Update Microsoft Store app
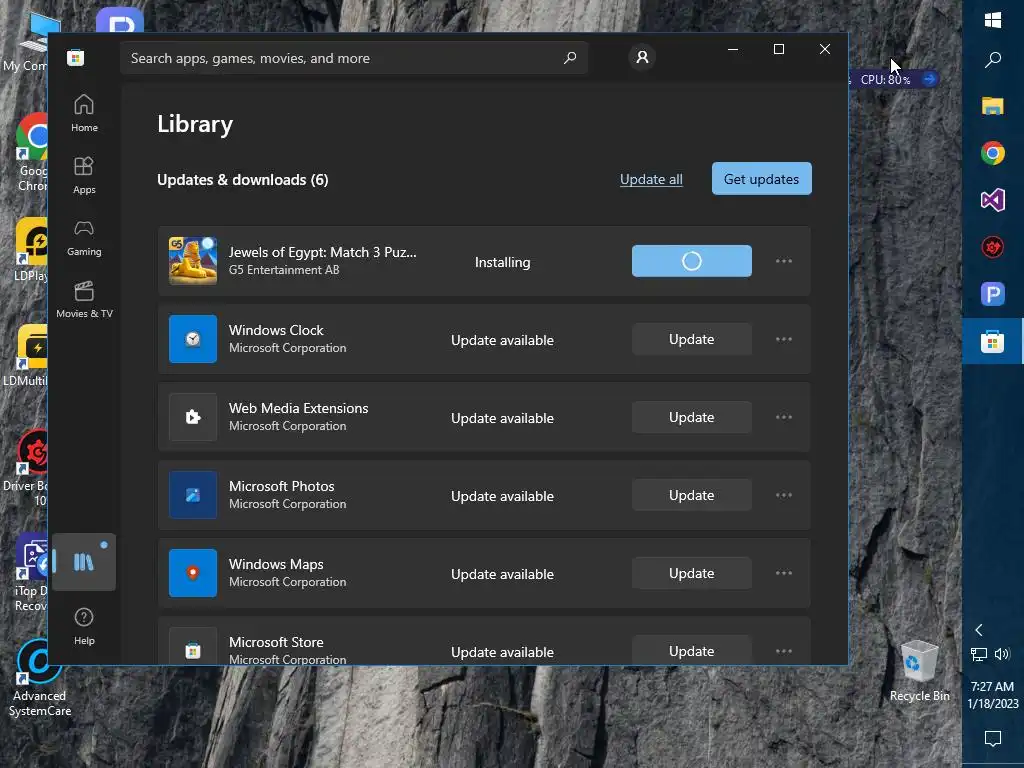The width and height of the screenshot is (1024, 768). 692,650
